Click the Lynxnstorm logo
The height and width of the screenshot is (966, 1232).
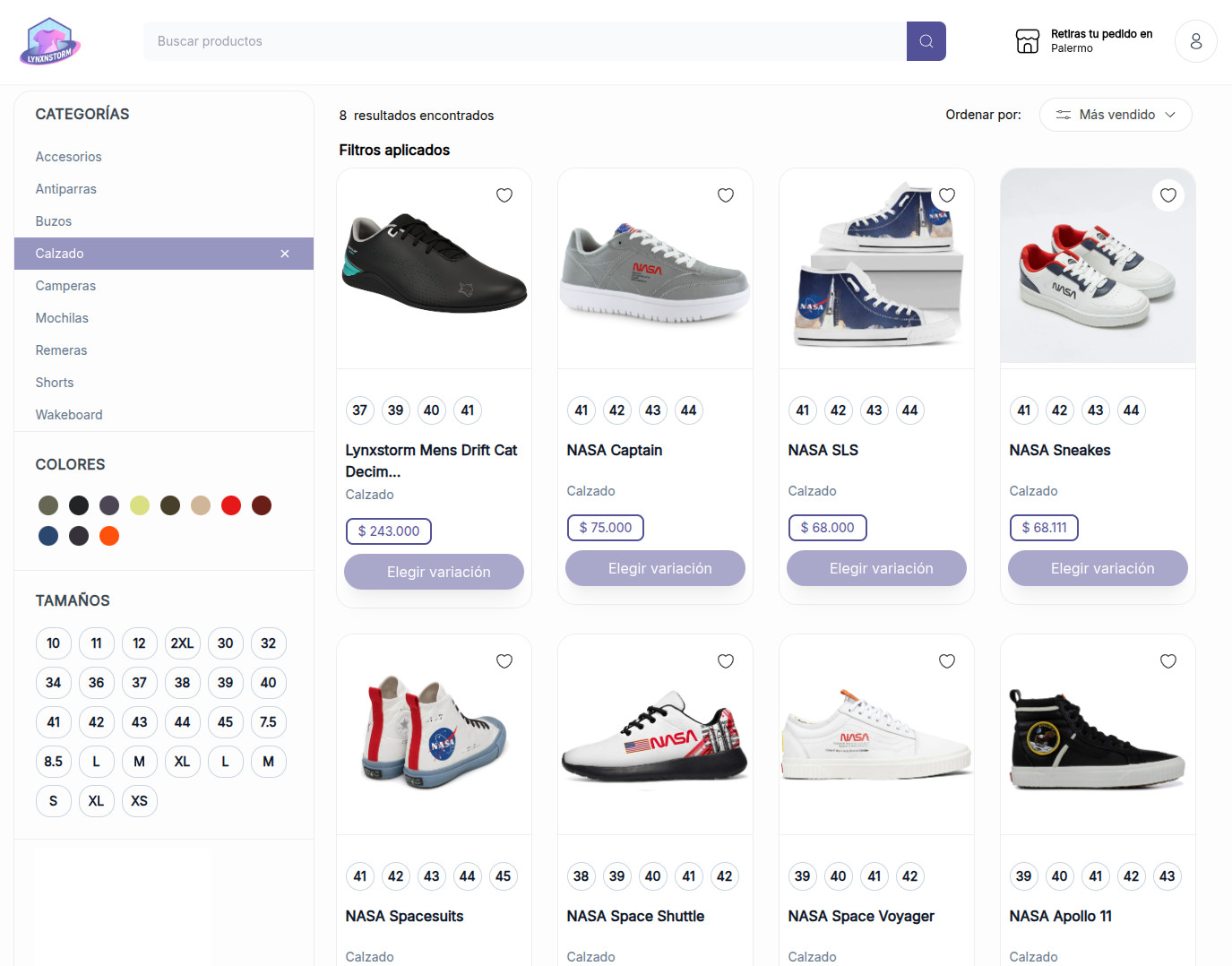click(50, 41)
